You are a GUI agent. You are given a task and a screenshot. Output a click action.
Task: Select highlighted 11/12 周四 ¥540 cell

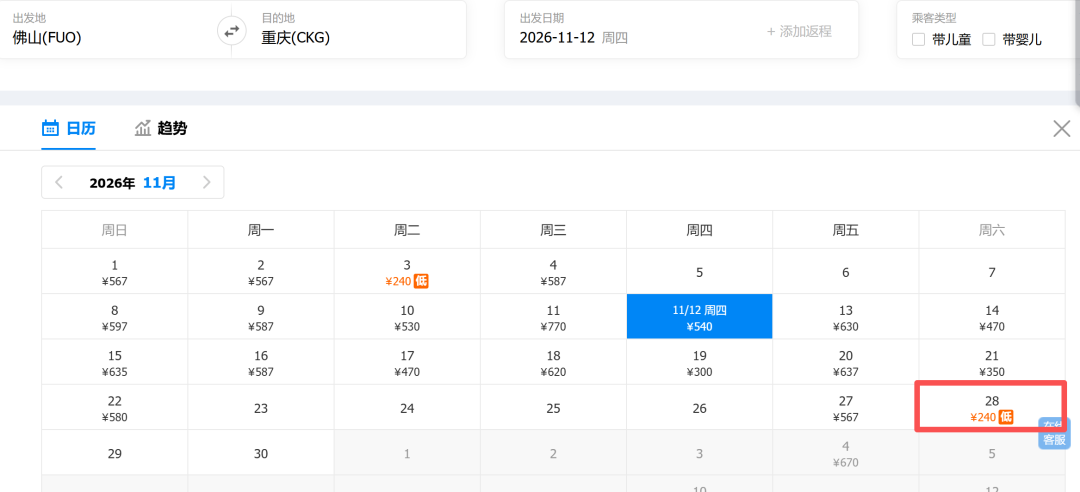tap(700, 317)
